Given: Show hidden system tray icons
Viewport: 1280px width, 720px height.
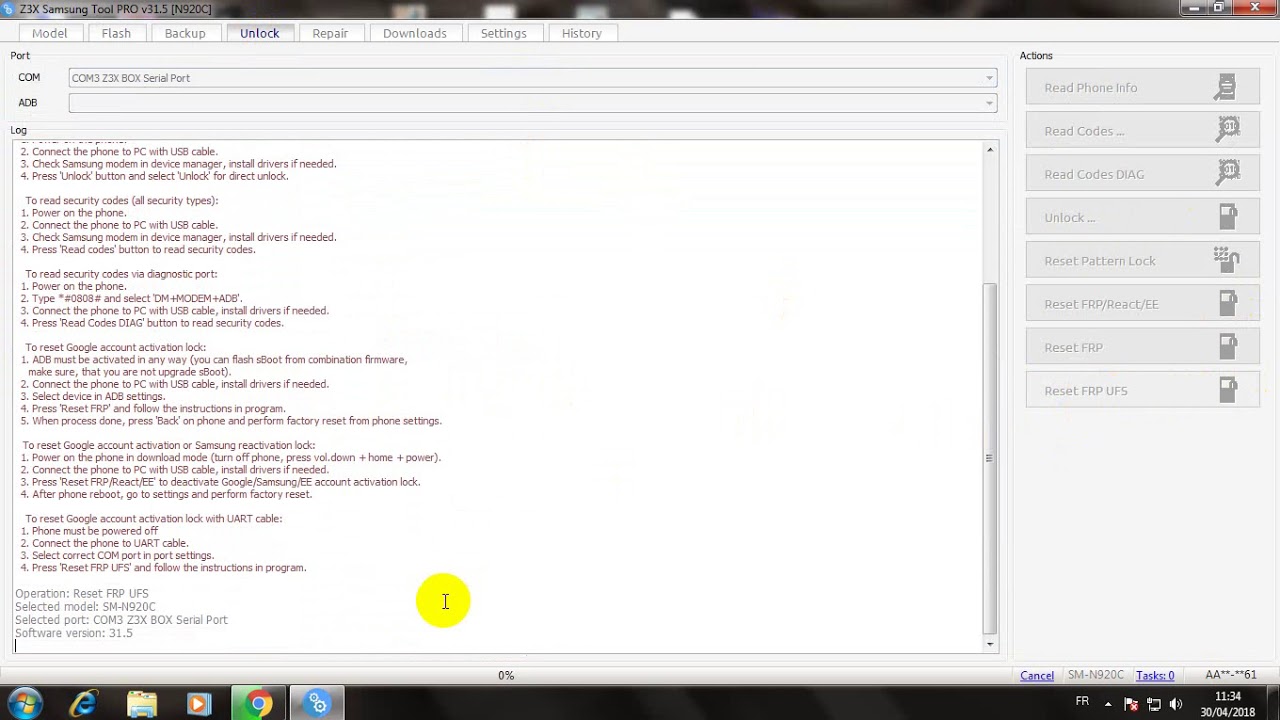Looking at the screenshot, I should coord(1108,704).
